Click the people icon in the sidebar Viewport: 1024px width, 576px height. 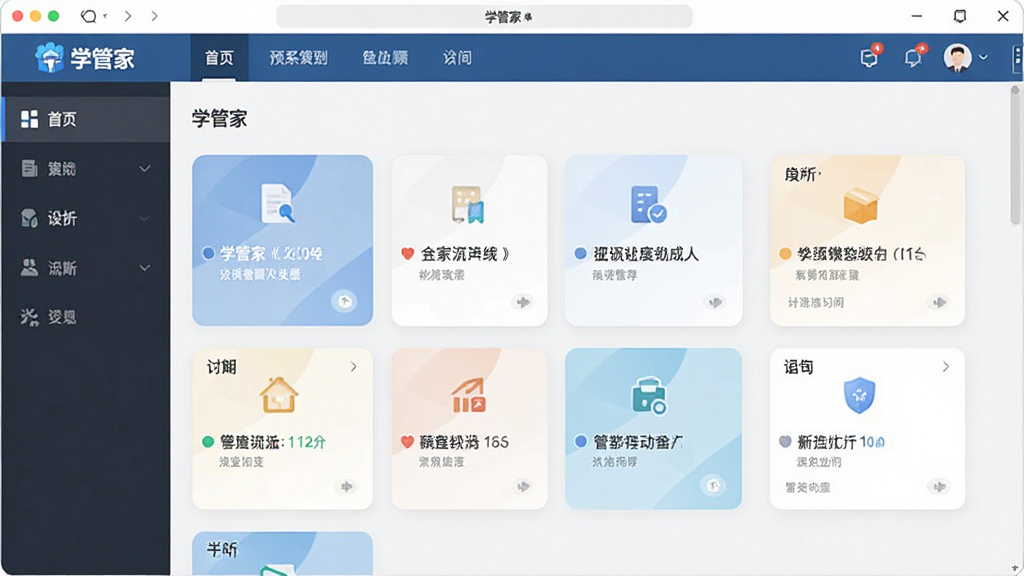click(29, 267)
